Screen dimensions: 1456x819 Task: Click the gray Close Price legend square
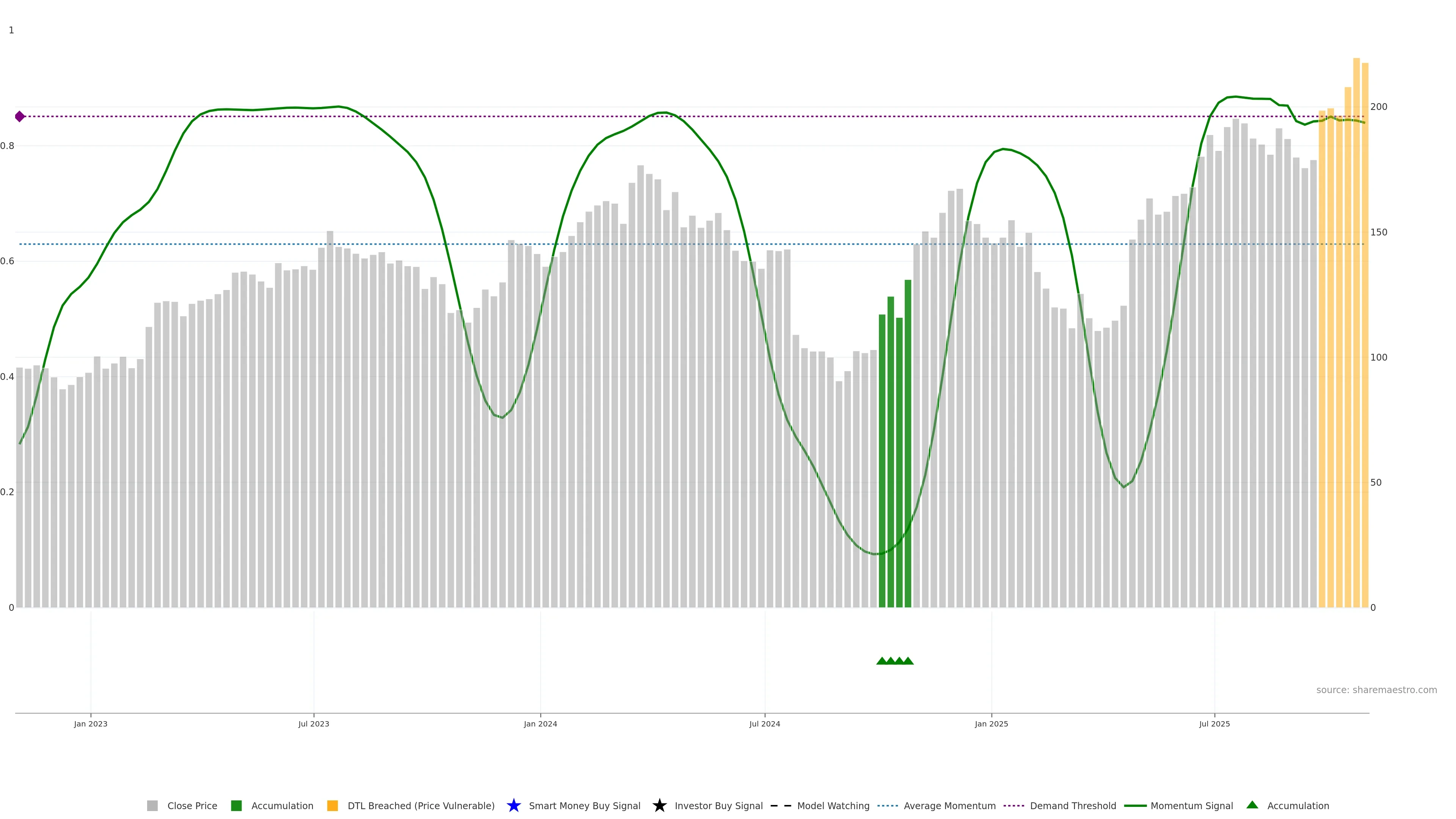click(152, 805)
